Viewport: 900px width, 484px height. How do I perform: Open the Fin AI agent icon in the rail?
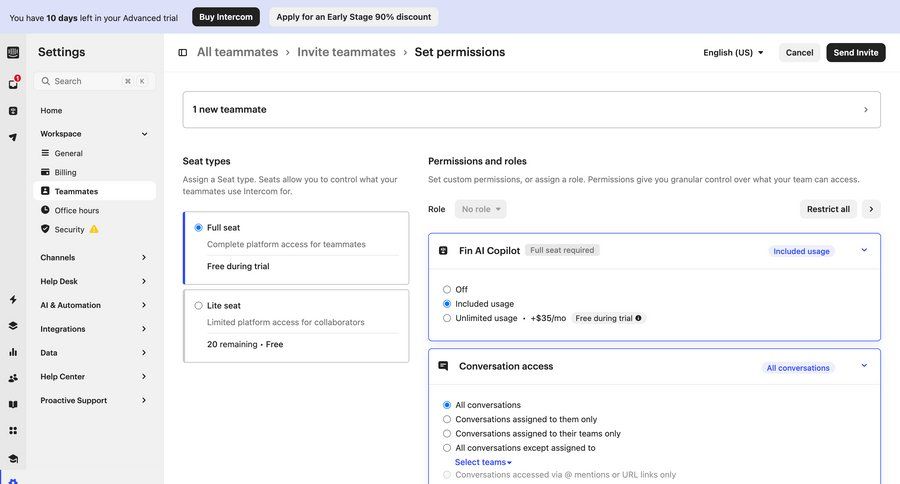tap(13, 111)
